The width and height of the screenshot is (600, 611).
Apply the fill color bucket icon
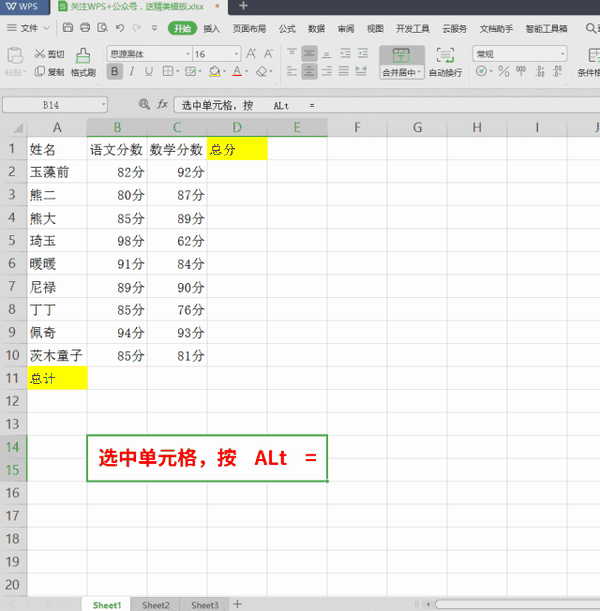[214, 71]
